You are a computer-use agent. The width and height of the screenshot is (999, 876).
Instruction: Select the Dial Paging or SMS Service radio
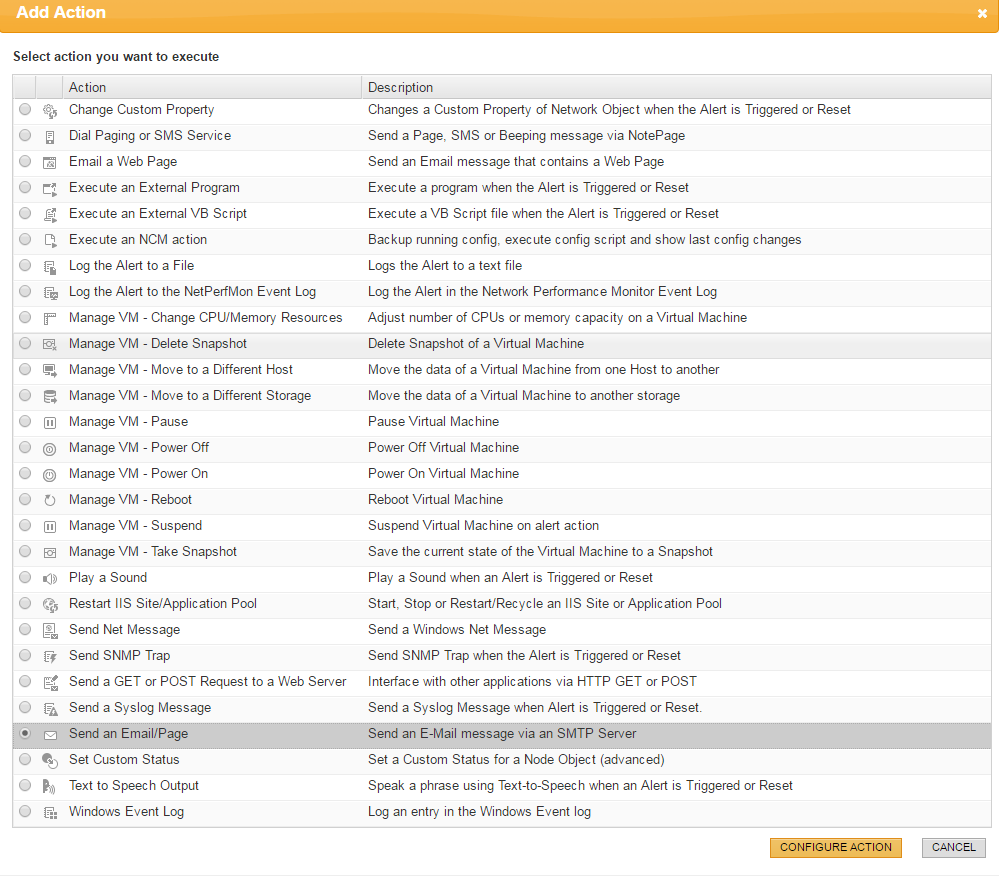point(25,135)
